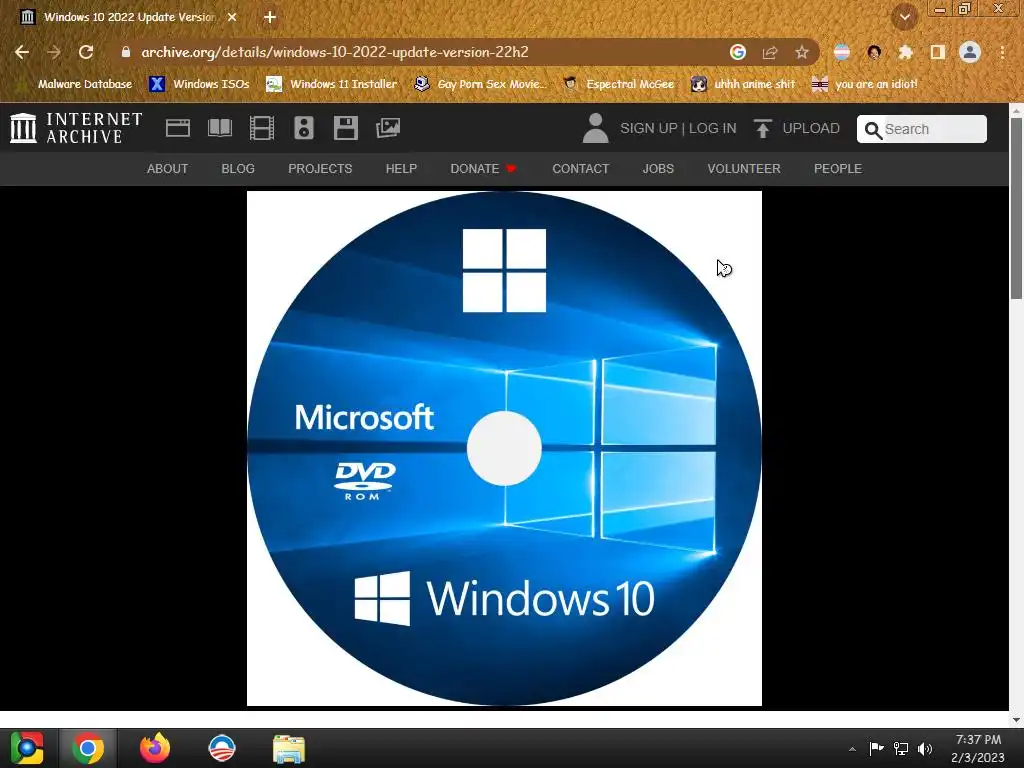Open the Chrome three-dot menu
The image size is (1024, 768).
coord(1002,52)
